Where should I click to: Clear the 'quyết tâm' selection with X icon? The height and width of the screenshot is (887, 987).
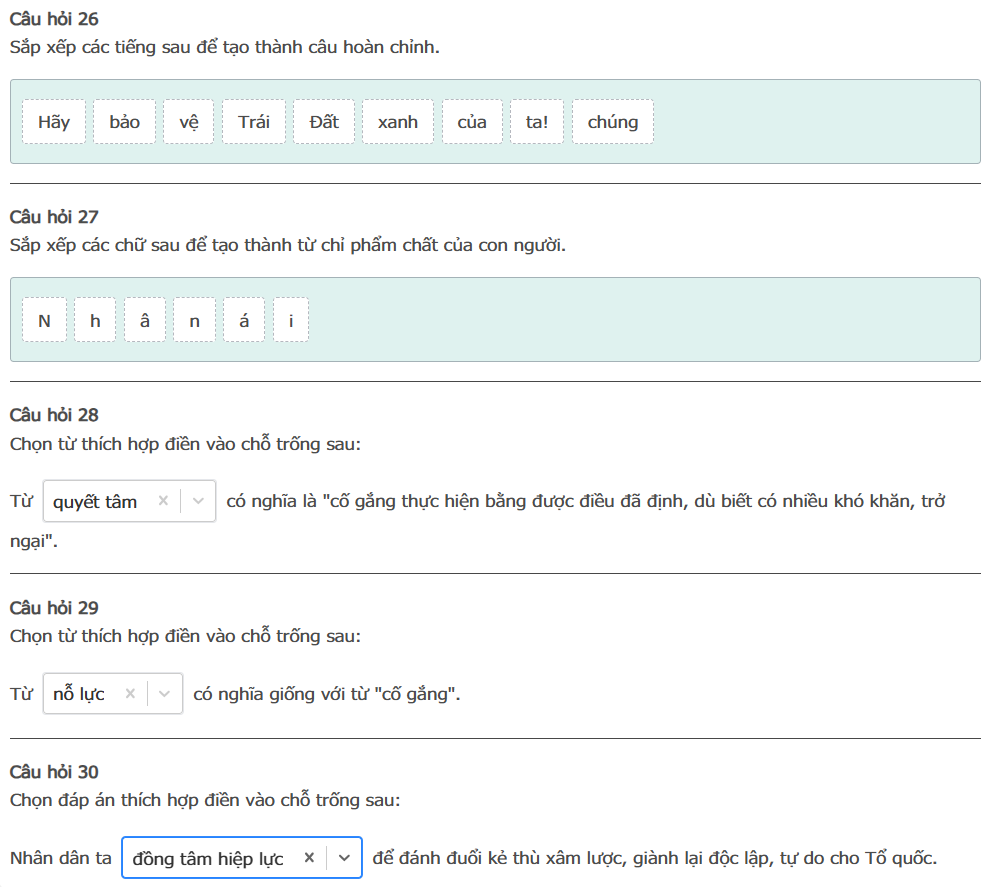163,502
